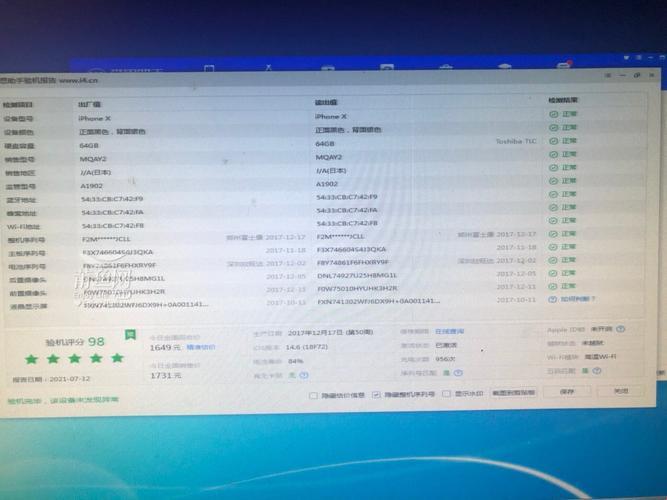
Task: Uncheck the 隐藏整机序列号 checkbox
Action: point(376,395)
